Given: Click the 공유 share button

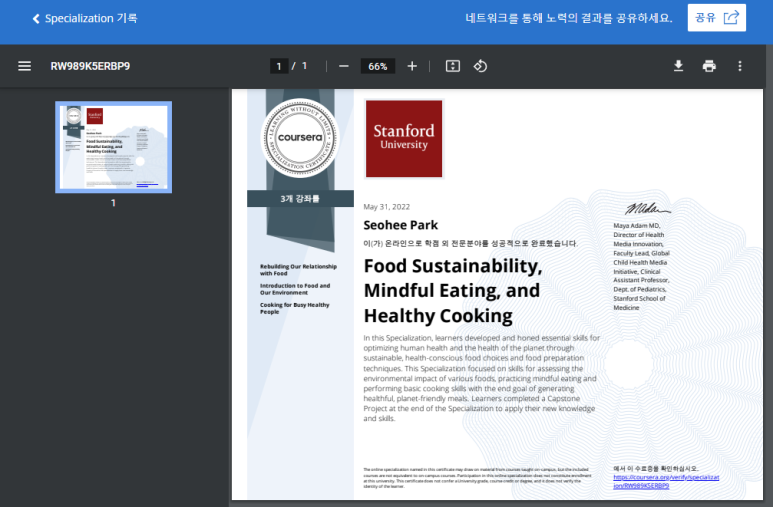Looking at the screenshot, I should 716,18.
